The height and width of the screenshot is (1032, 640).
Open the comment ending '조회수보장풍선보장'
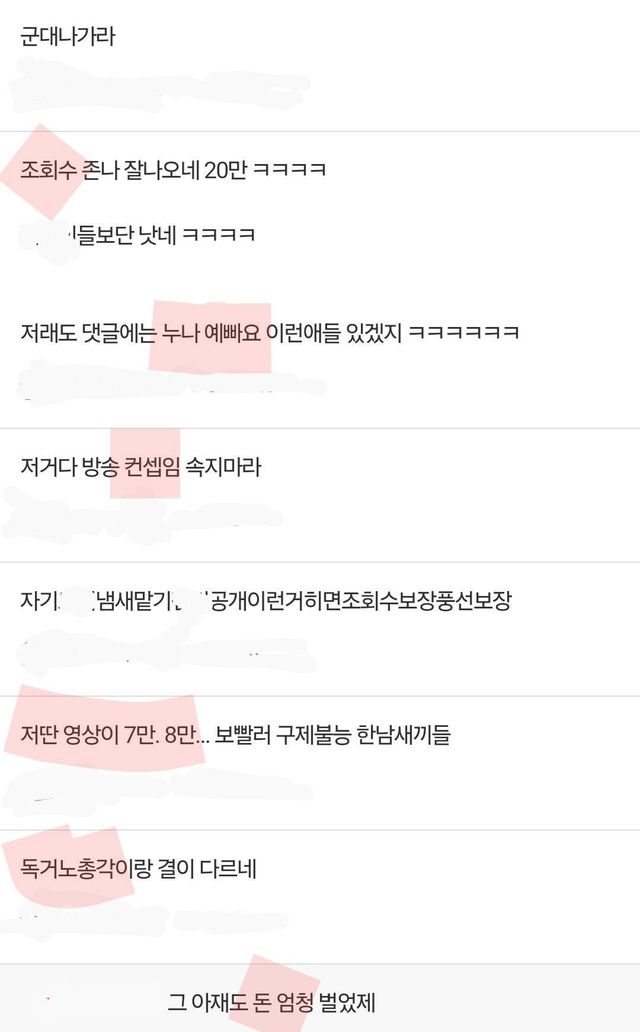[x=266, y=600]
